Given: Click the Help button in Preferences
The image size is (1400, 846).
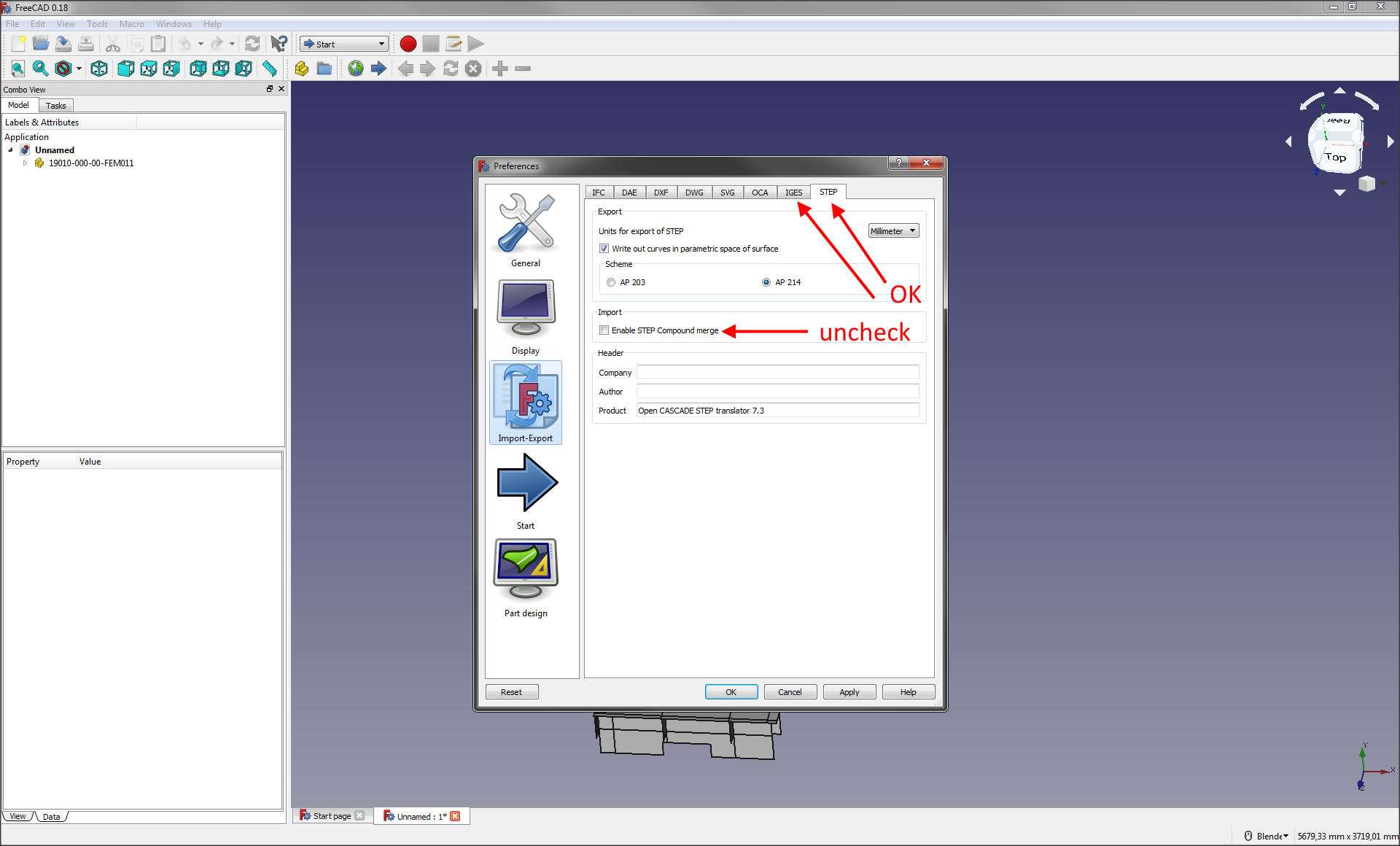Looking at the screenshot, I should coord(908,692).
